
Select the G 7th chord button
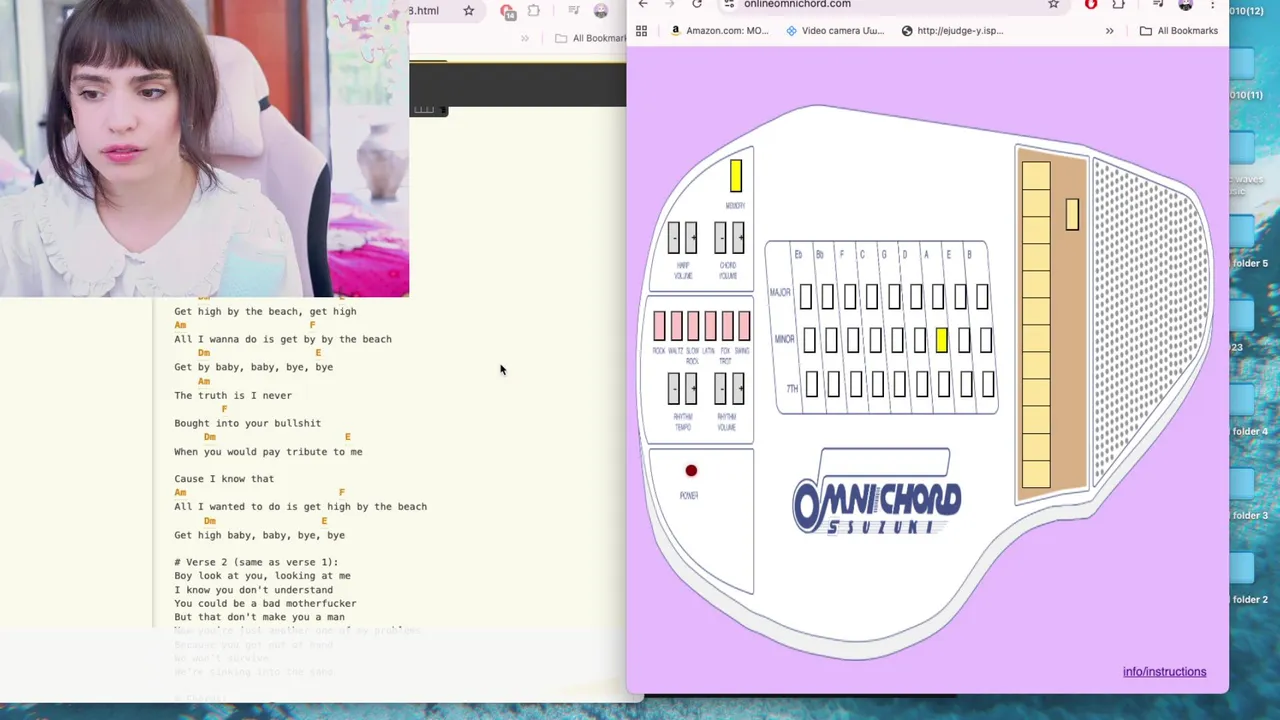900,385
